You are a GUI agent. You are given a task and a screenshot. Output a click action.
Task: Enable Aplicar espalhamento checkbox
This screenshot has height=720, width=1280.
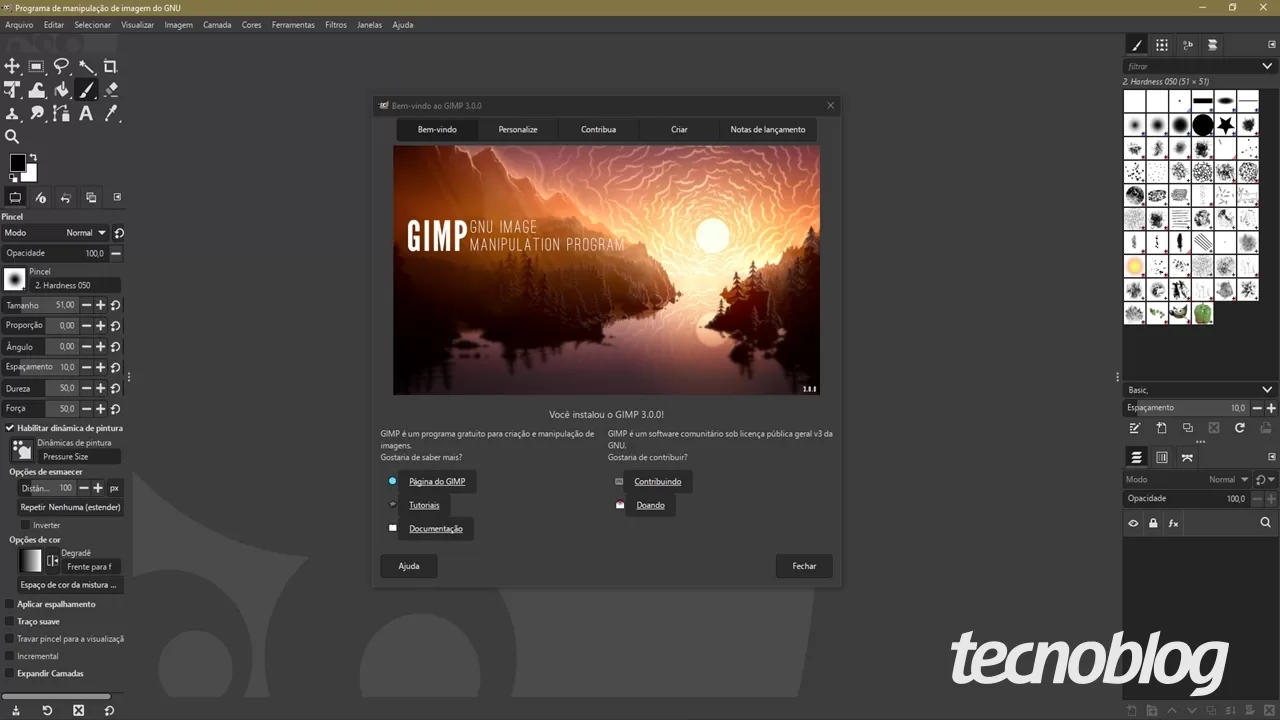pyautogui.click(x=10, y=604)
